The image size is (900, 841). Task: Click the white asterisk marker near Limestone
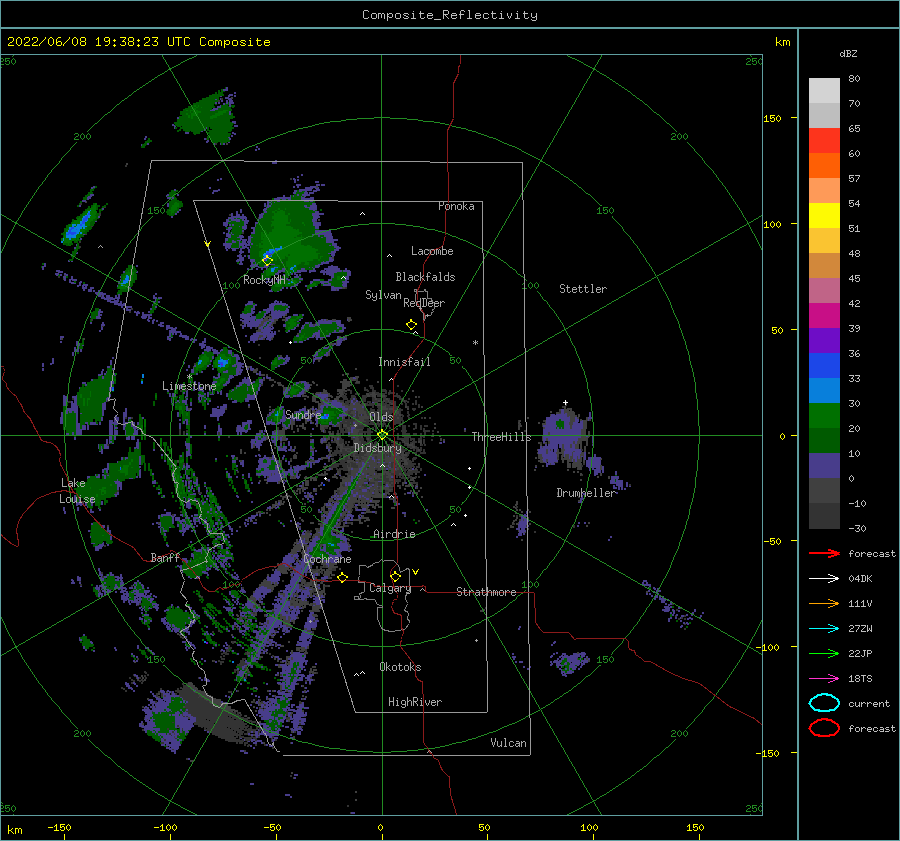coord(189,377)
